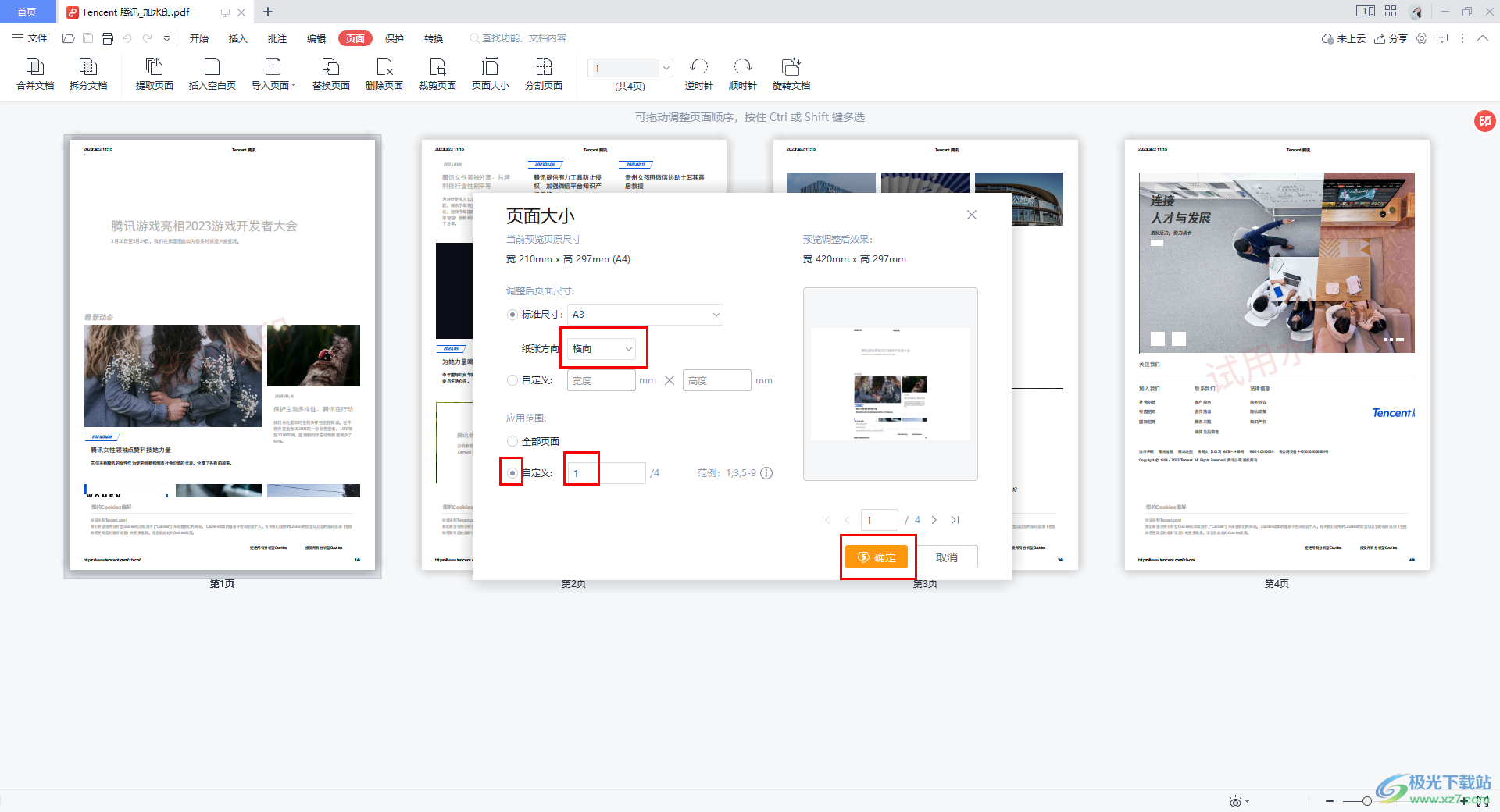1500x812 pixels.
Task: Insert a blank page (插入空白页)
Action: click(212, 74)
